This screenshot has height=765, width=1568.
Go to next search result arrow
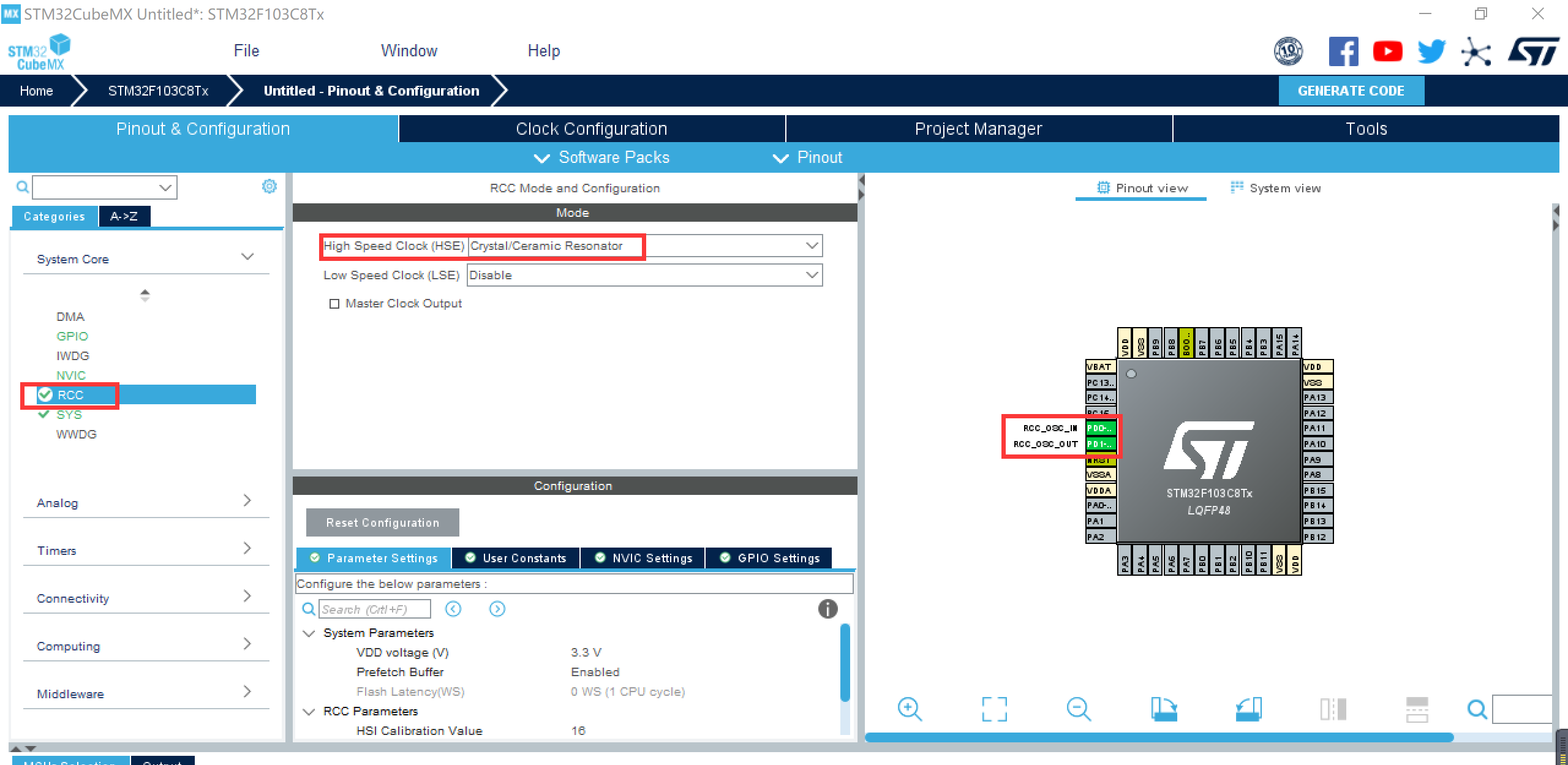(x=497, y=609)
